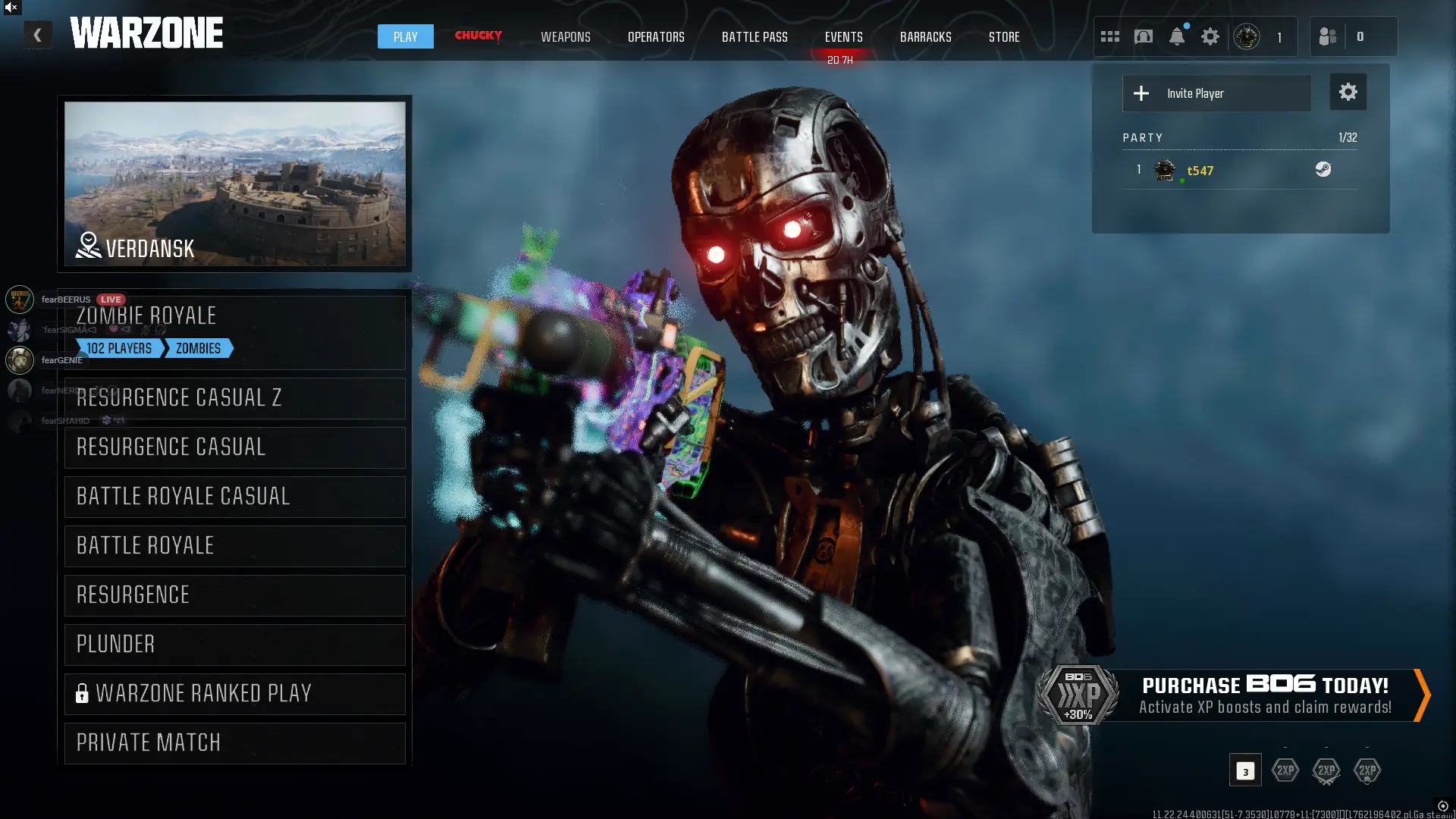Open the grid menu icon
The image size is (1456, 819).
click(1109, 36)
